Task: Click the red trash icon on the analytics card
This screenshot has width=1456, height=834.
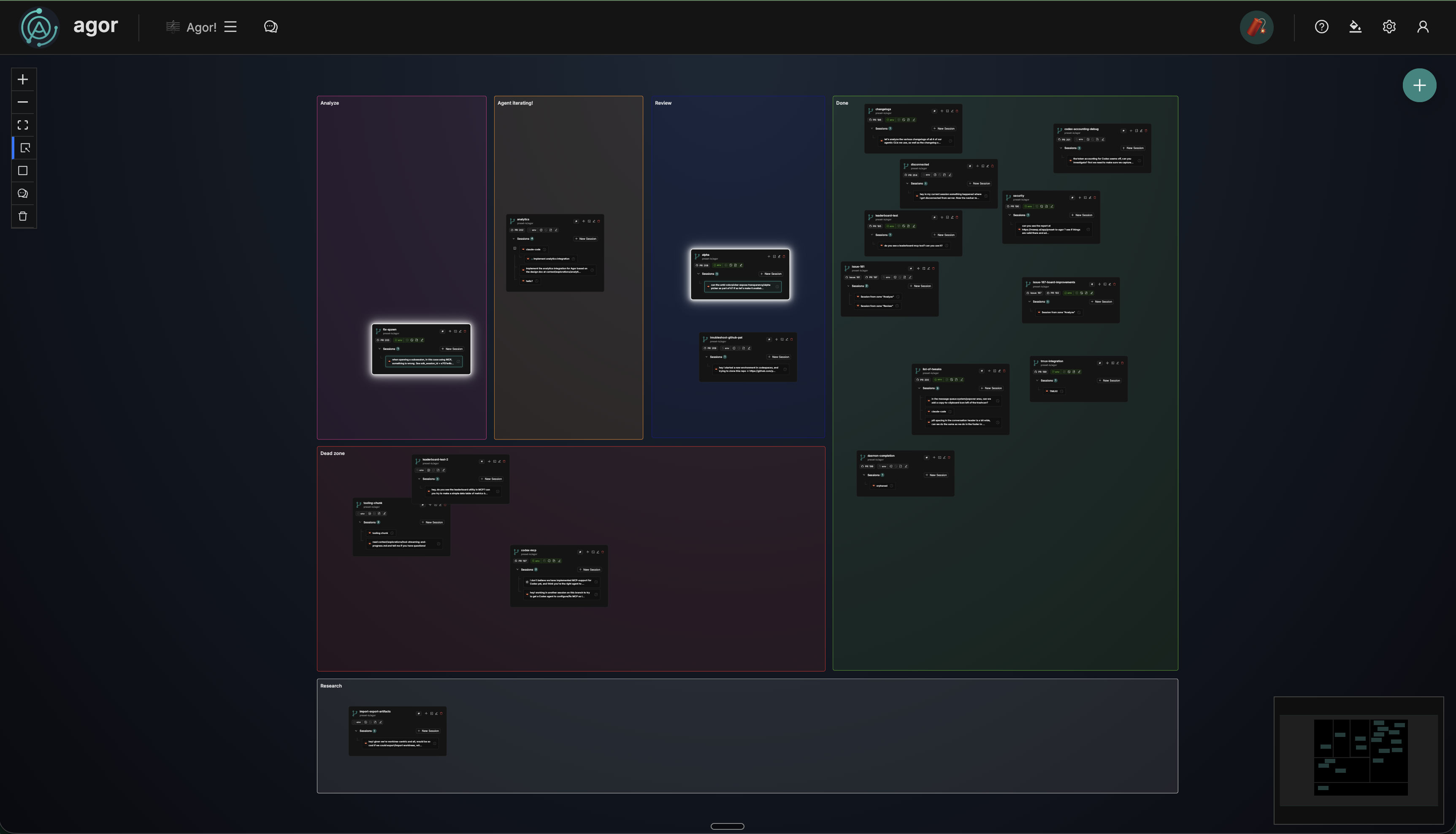Action: [x=598, y=222]
